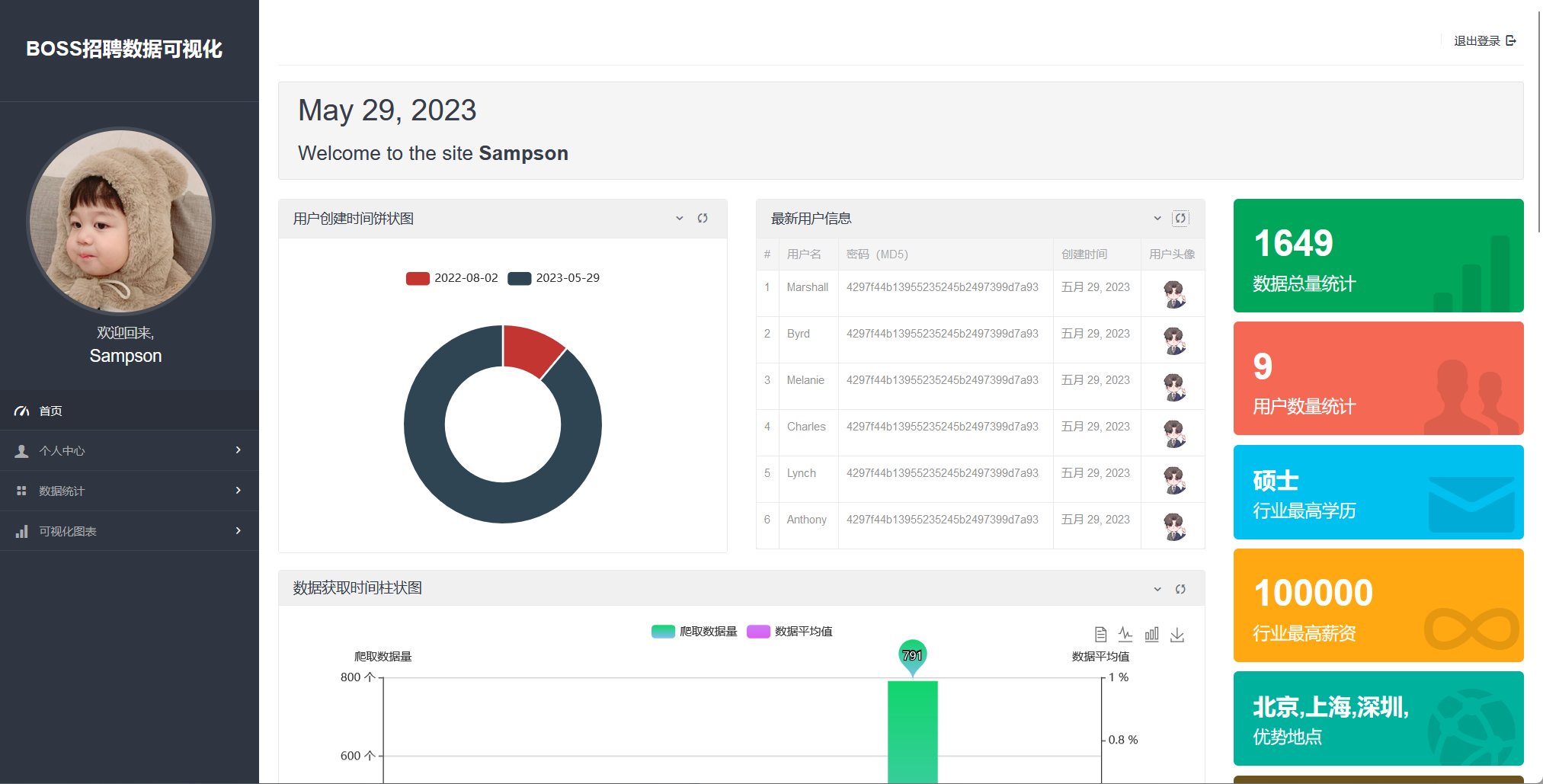Toggle the 2023-05-29 pie legend
Screen dimensions: 1543x784
(x=554, y=278)
